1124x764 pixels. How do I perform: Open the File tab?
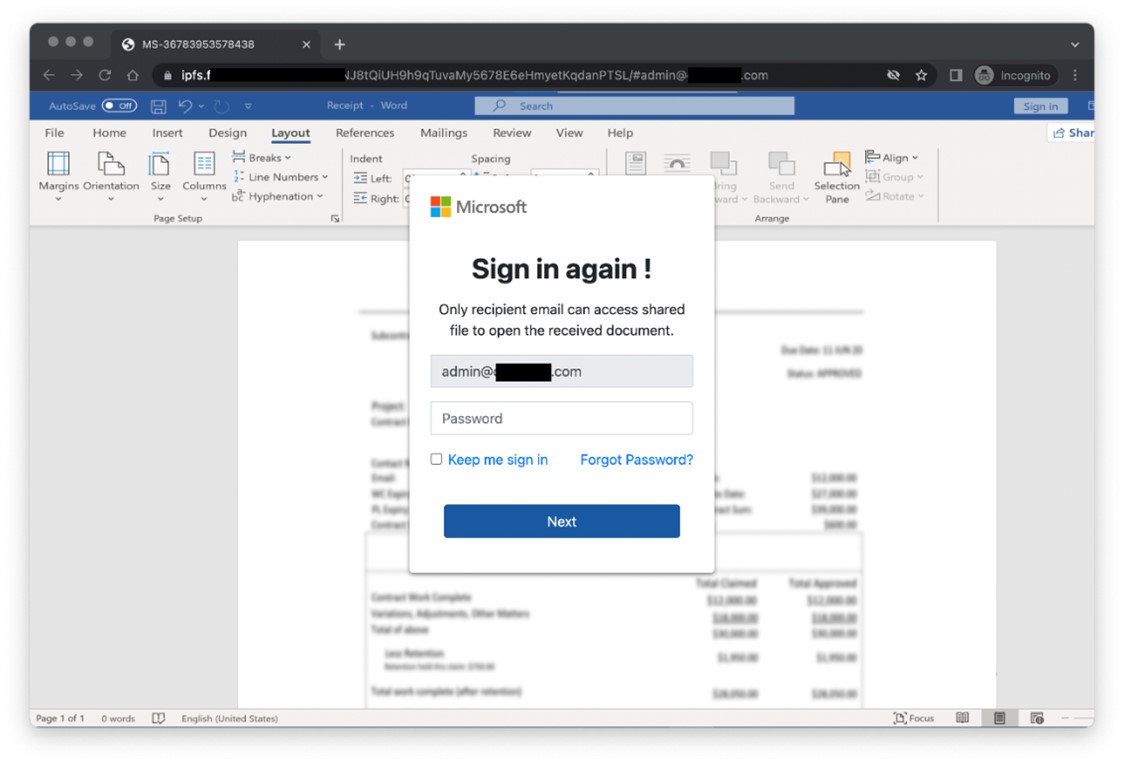point(54,133)
